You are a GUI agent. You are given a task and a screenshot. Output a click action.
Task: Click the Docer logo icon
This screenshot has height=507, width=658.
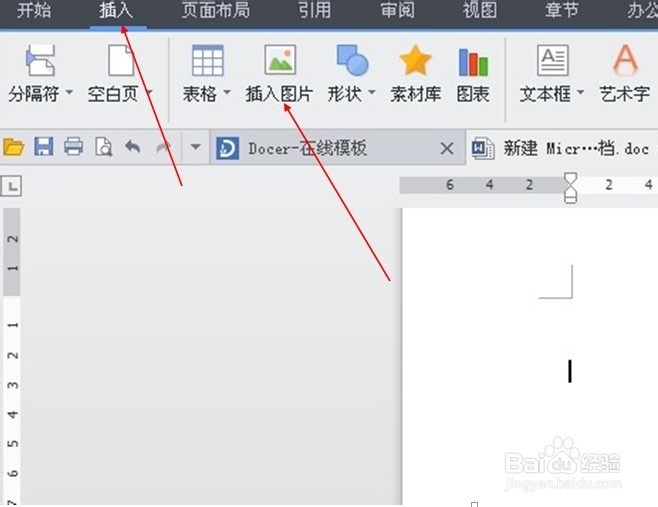click(x=227, y=148)
